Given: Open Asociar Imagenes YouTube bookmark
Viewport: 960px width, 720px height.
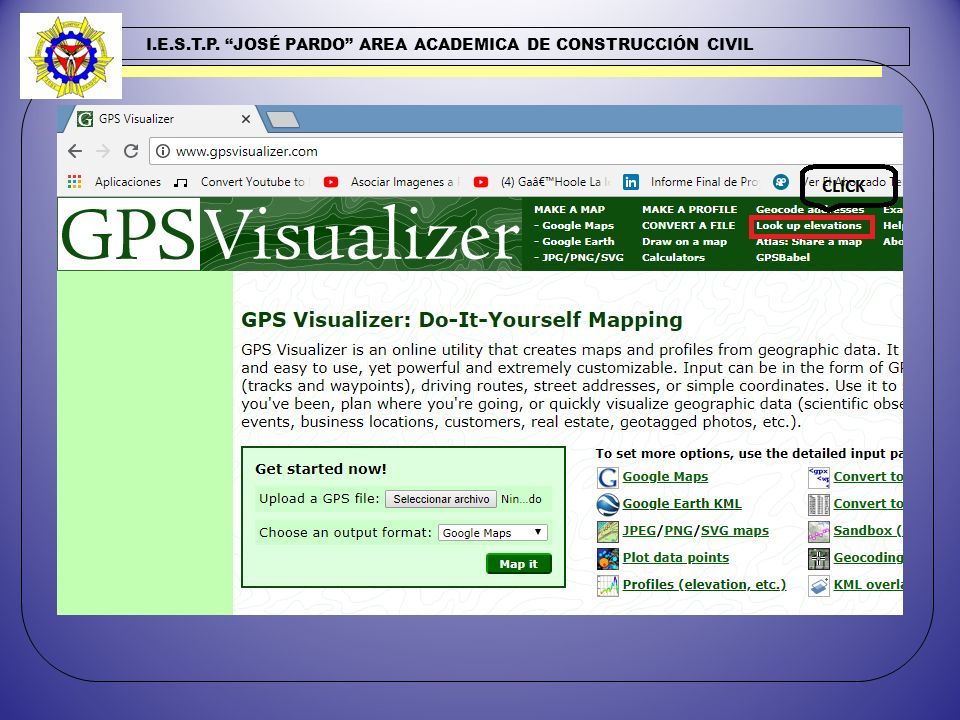Looking at the screenshot, I should [x=392, y=182].
